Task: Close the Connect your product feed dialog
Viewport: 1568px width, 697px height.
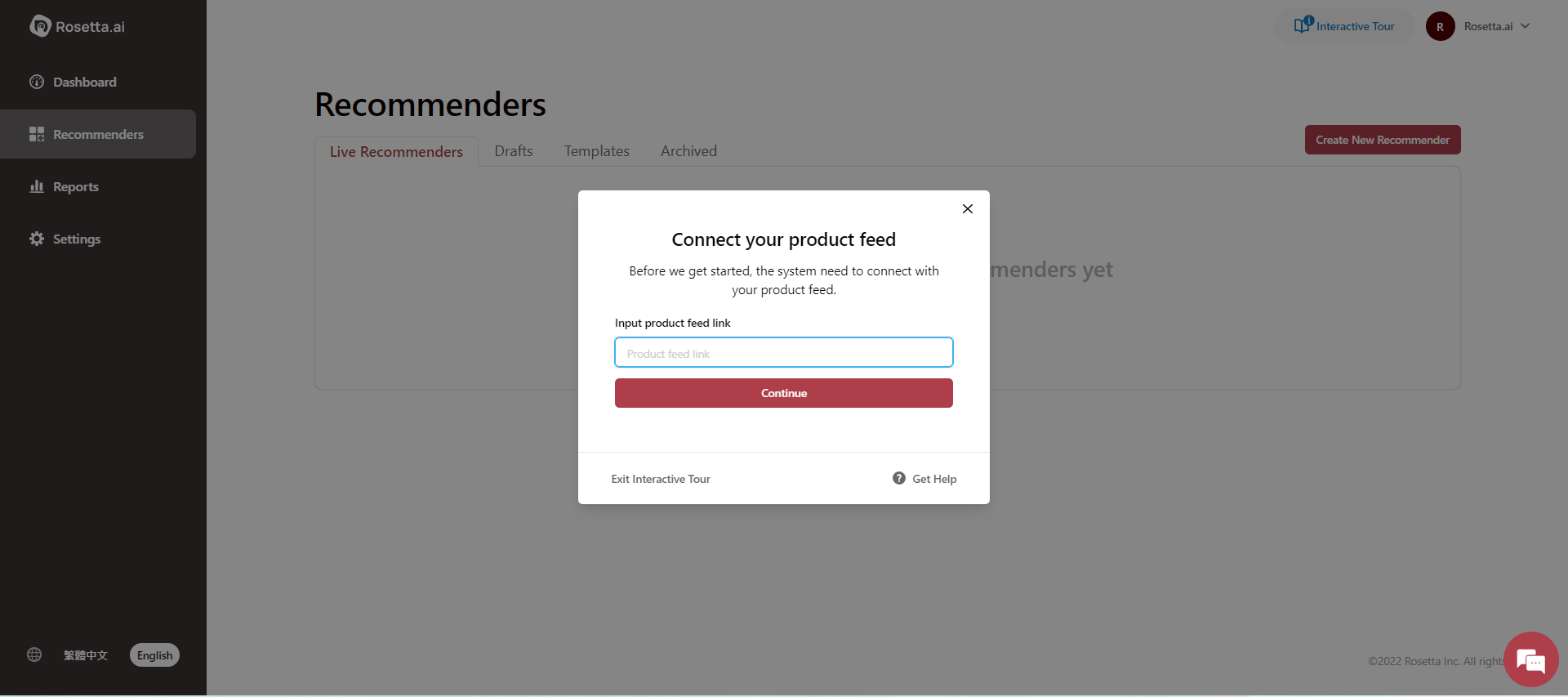Action: [x=968, y=208]
